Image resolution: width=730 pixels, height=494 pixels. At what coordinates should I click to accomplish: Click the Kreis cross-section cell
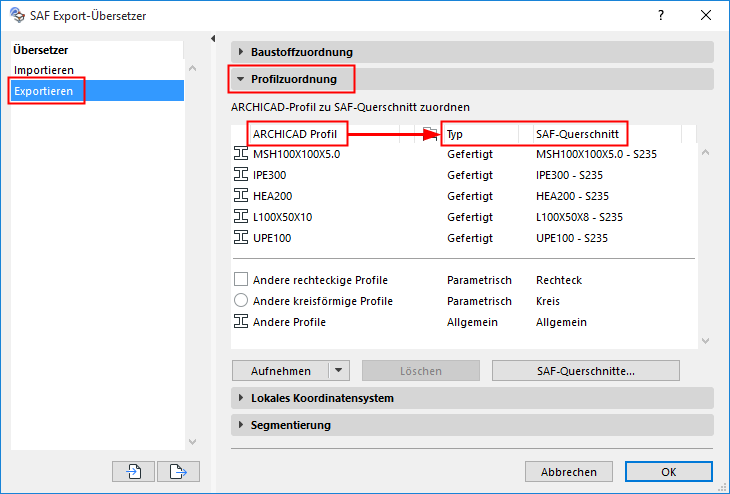click(548, 301)
